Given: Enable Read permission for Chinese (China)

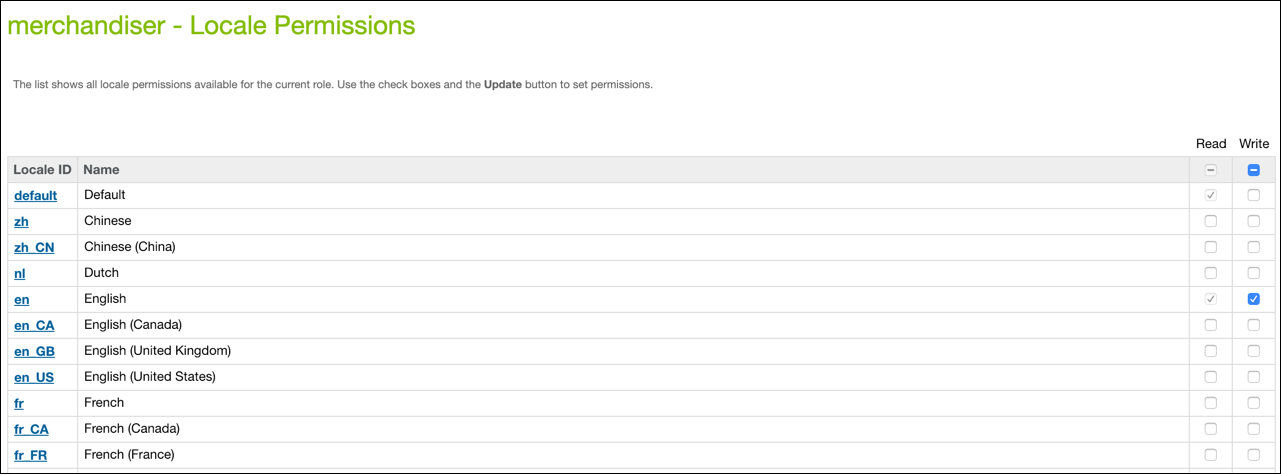Looking at the screenshot, I should [x=1211, y=247].
